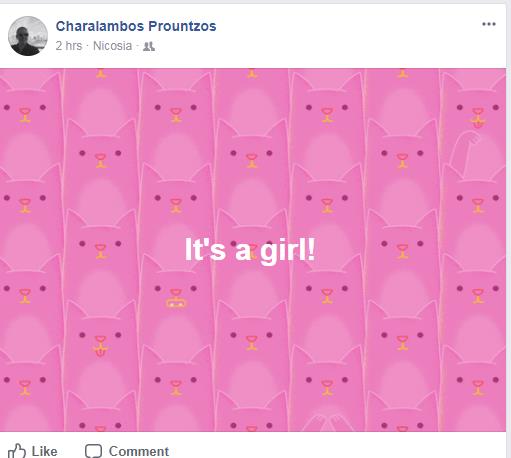Open the Nicosia location link

pos(112,46)
